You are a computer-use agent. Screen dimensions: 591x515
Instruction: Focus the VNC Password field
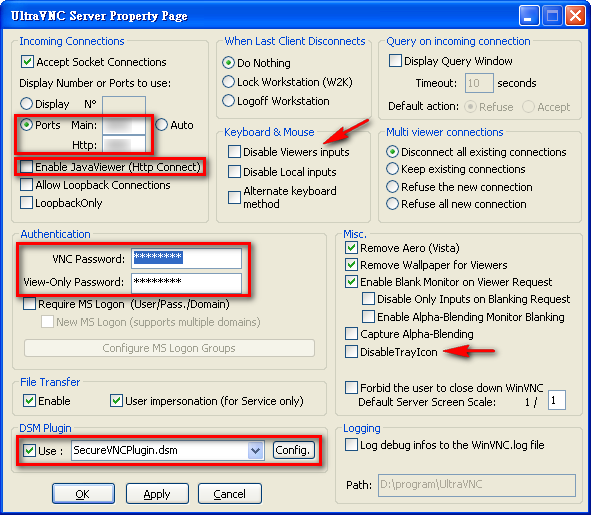click(186, 258)
